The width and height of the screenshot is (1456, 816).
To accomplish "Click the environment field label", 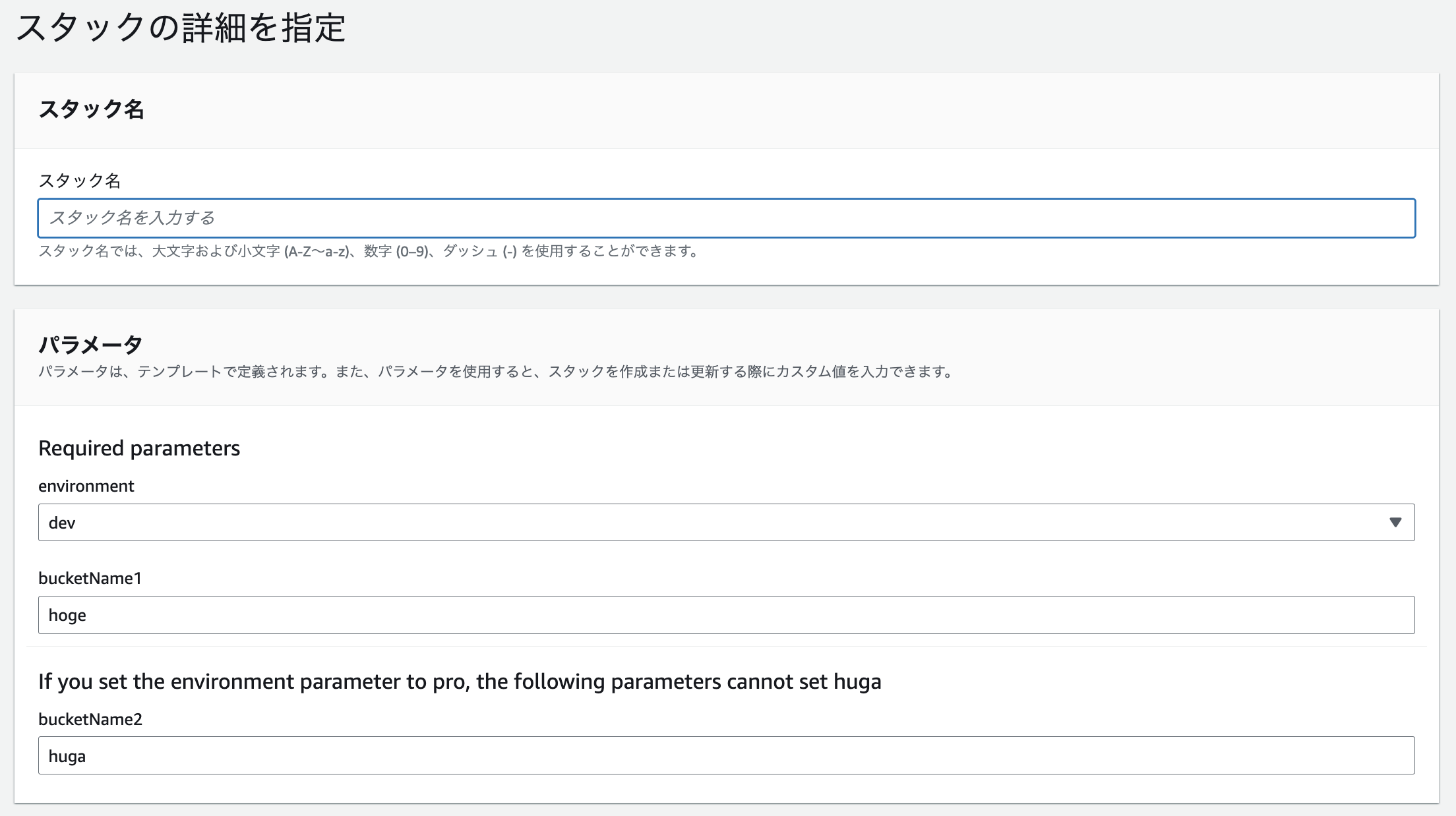I will [86, 486].
